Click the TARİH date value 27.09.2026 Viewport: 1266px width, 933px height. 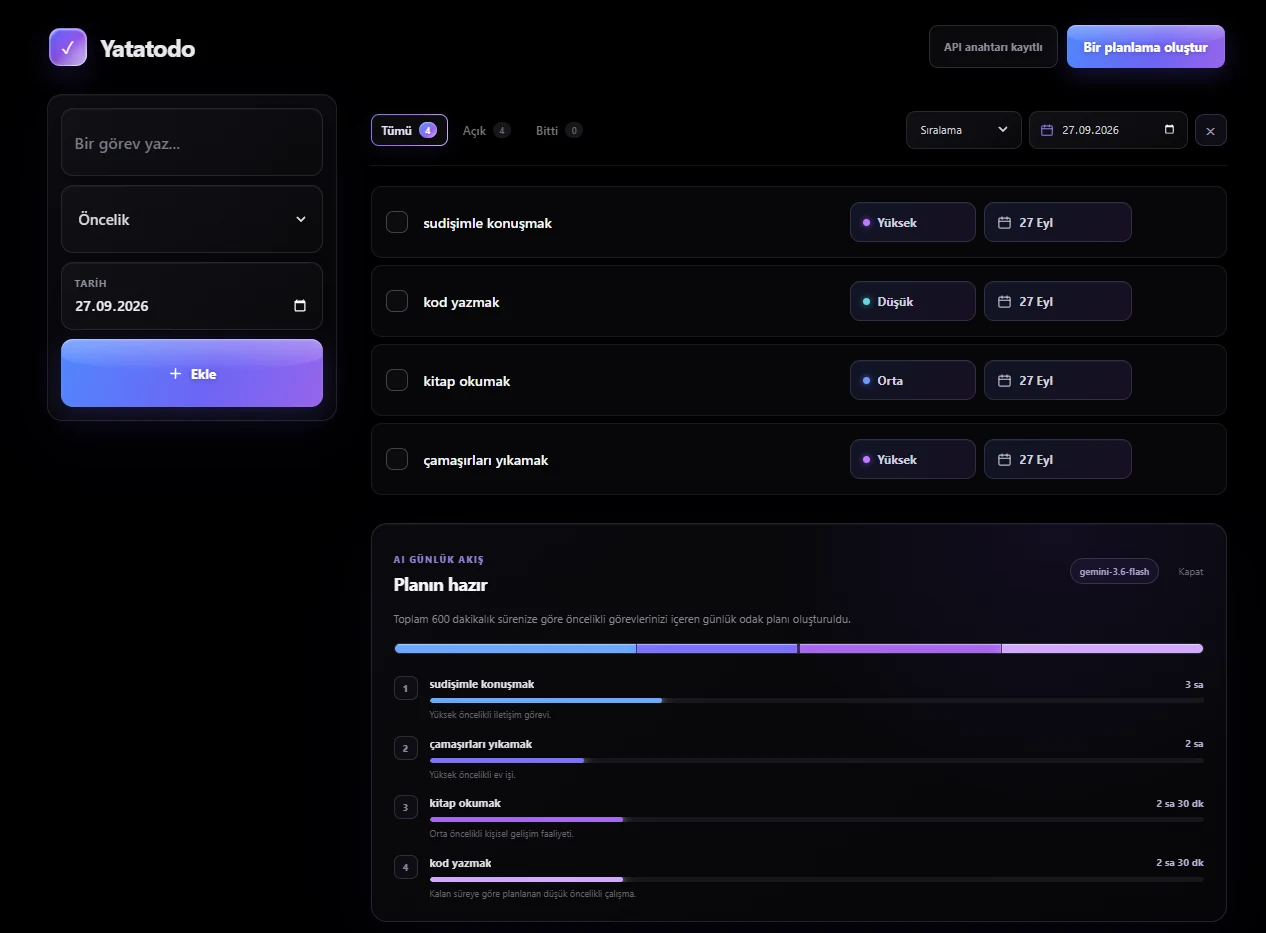tap(112, 306)
